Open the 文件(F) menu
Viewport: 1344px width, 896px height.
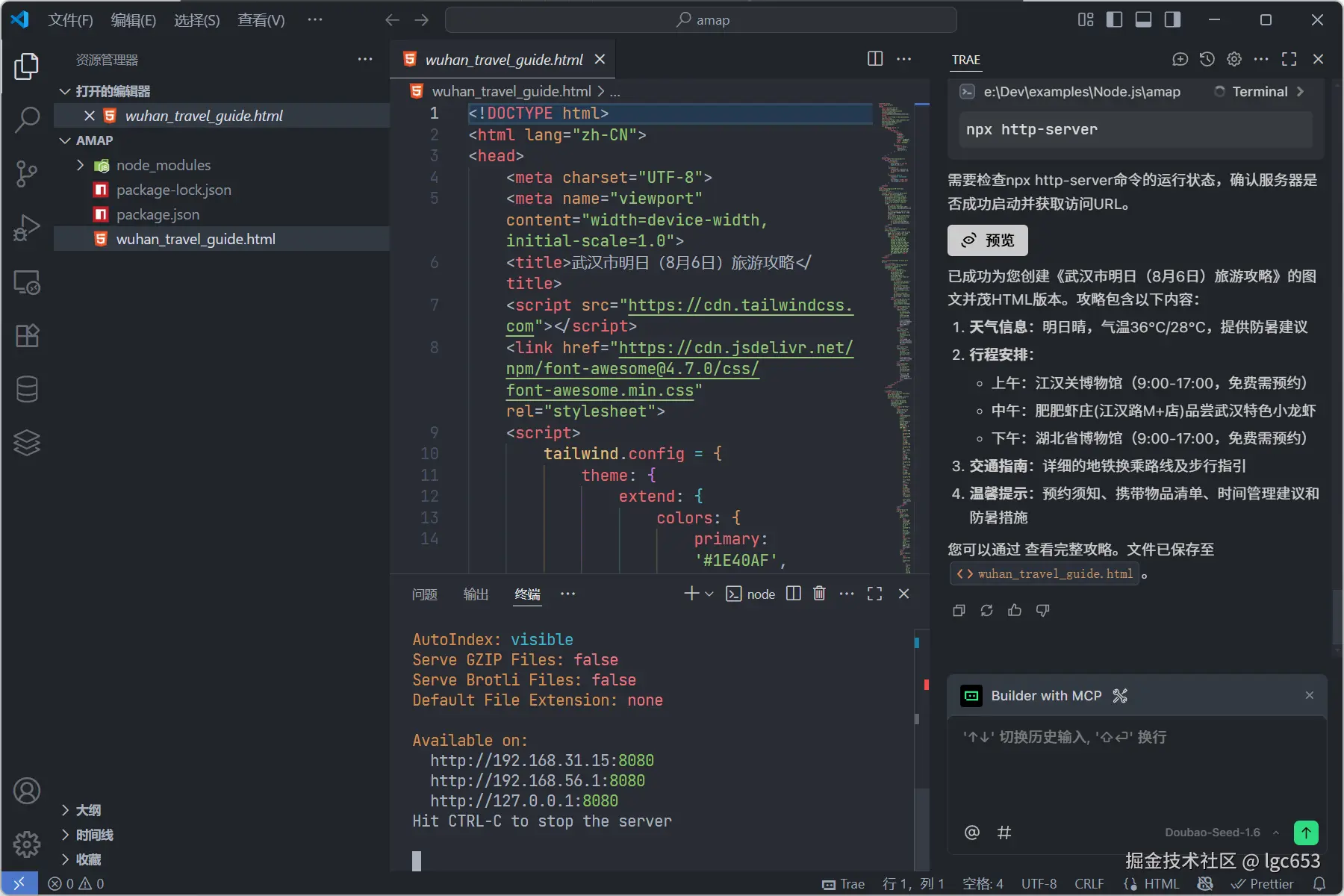[70, 19]
